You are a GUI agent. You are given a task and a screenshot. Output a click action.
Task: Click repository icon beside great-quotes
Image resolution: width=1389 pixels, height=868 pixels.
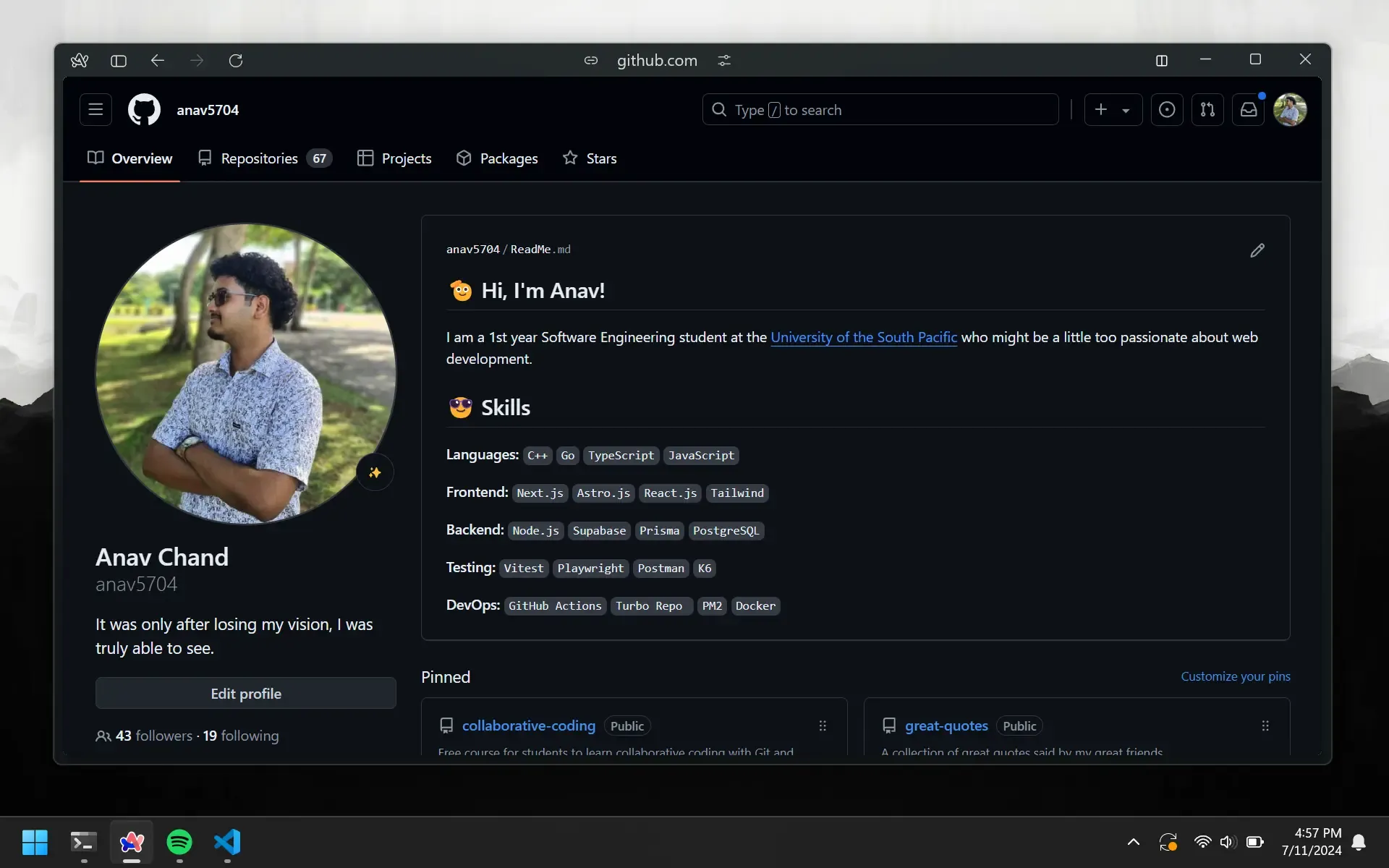(889, 726)
